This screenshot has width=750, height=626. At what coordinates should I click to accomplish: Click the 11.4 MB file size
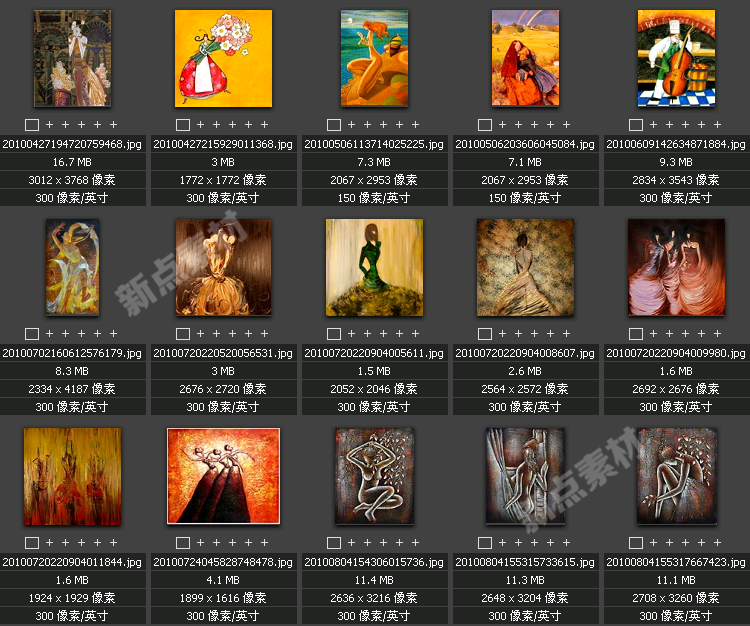click(x=375, y=580)
